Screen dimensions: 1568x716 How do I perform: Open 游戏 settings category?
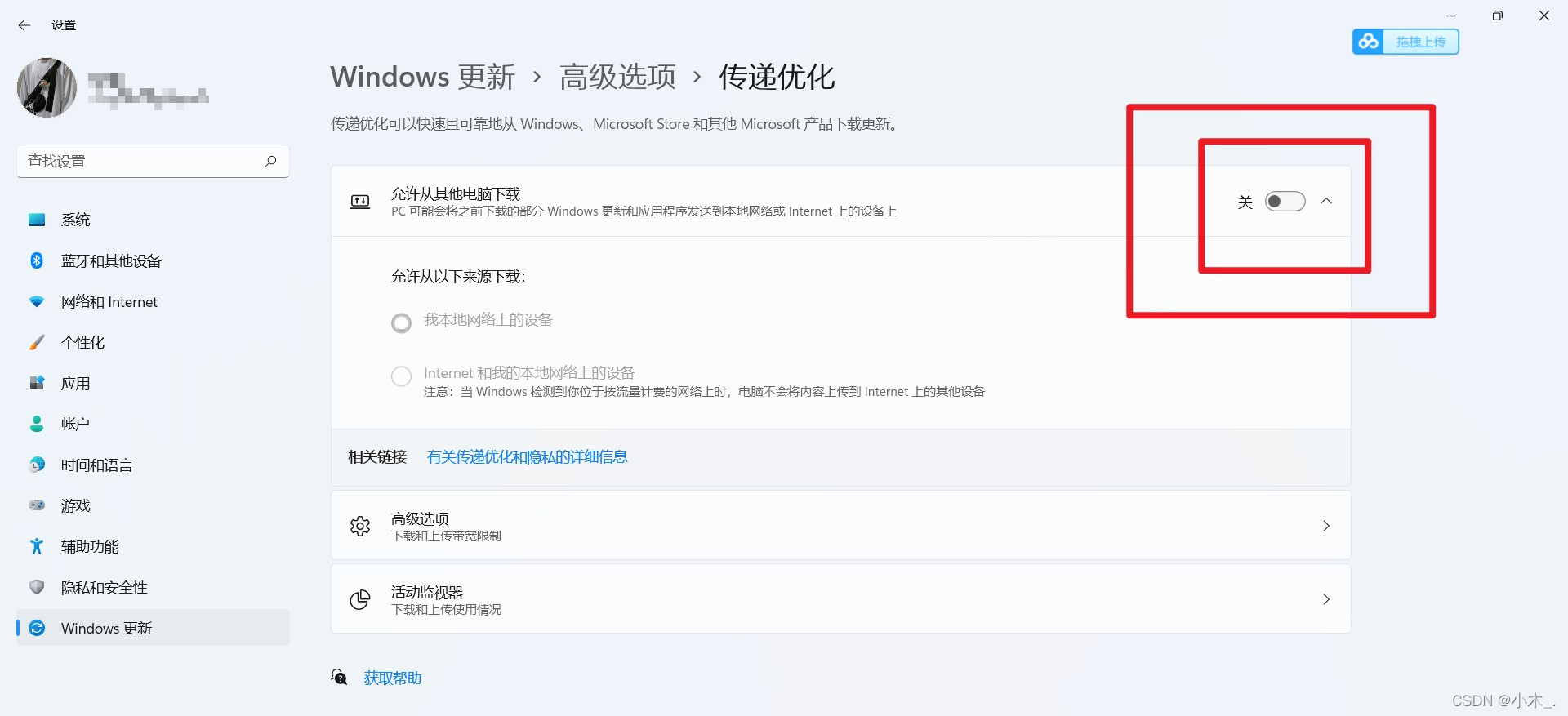[153, 505]
